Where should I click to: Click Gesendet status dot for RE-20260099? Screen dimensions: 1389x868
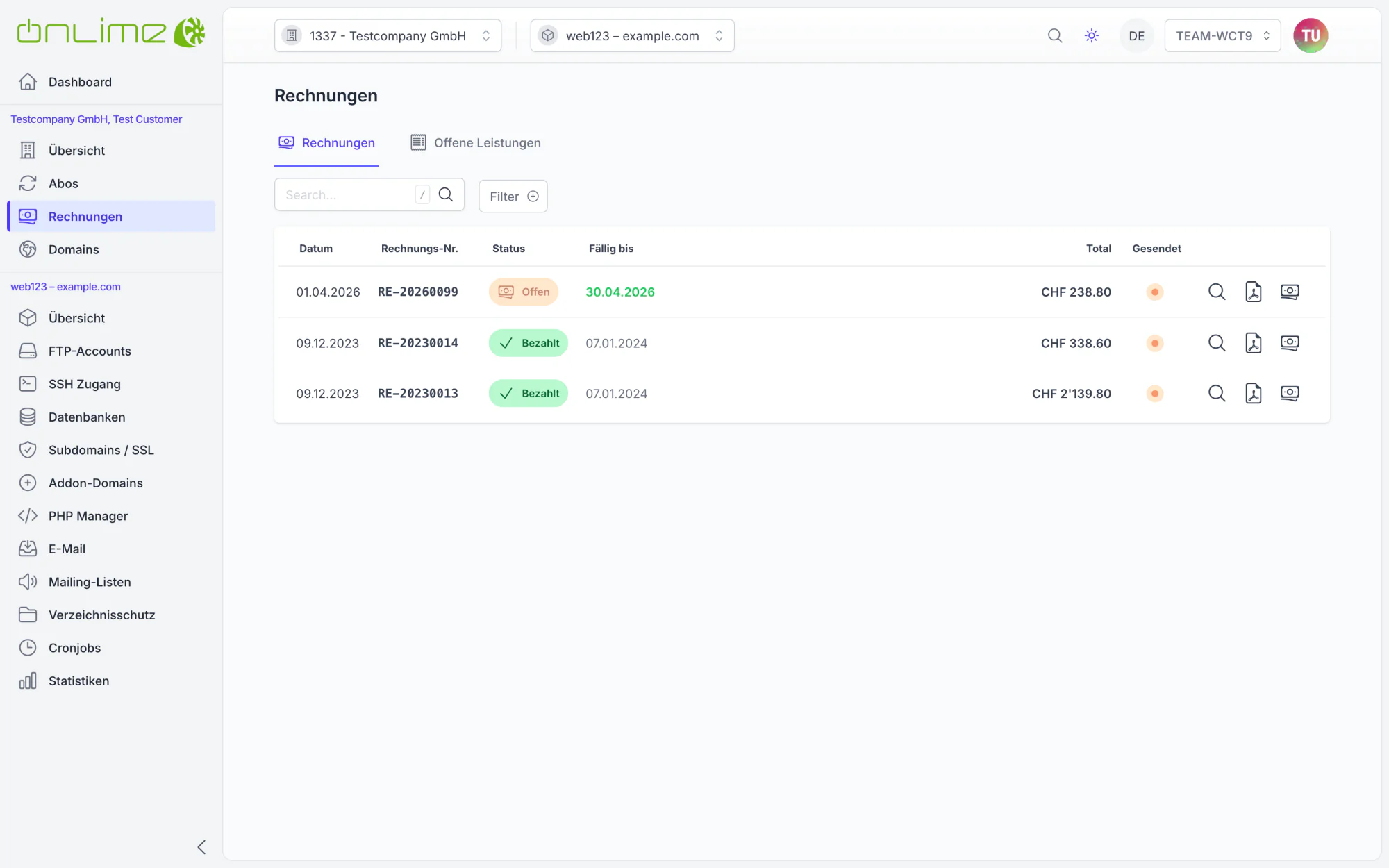[1155, 292]
